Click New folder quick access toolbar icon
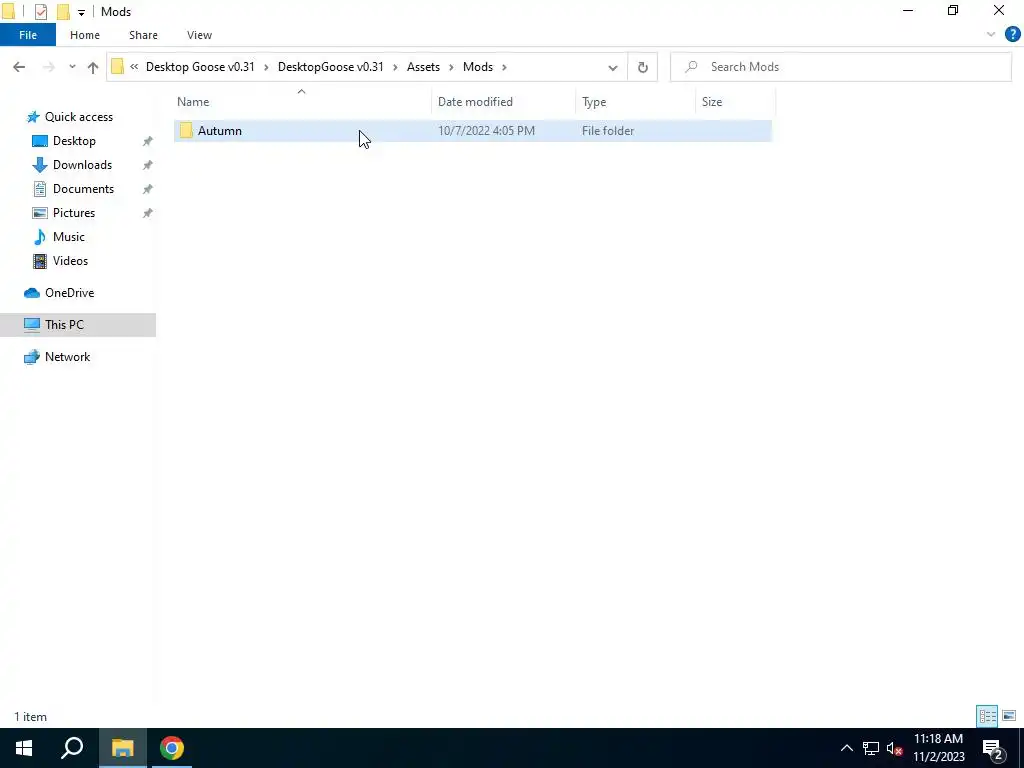Screen dimensions: 1024x768 pyautogui.click(x=63, y=12)
